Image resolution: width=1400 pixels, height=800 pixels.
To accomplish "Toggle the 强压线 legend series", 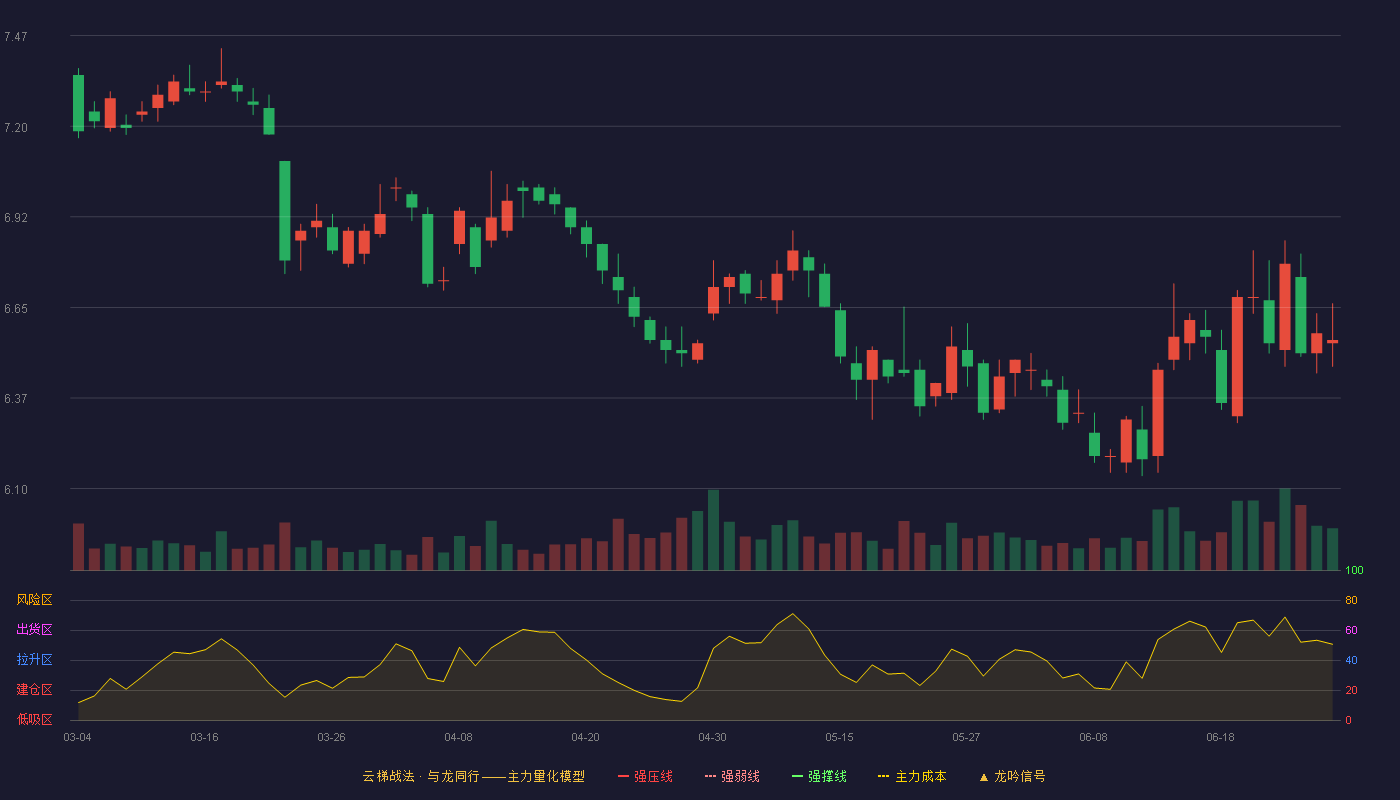I will pyautogui.click(x=645, y=776).
